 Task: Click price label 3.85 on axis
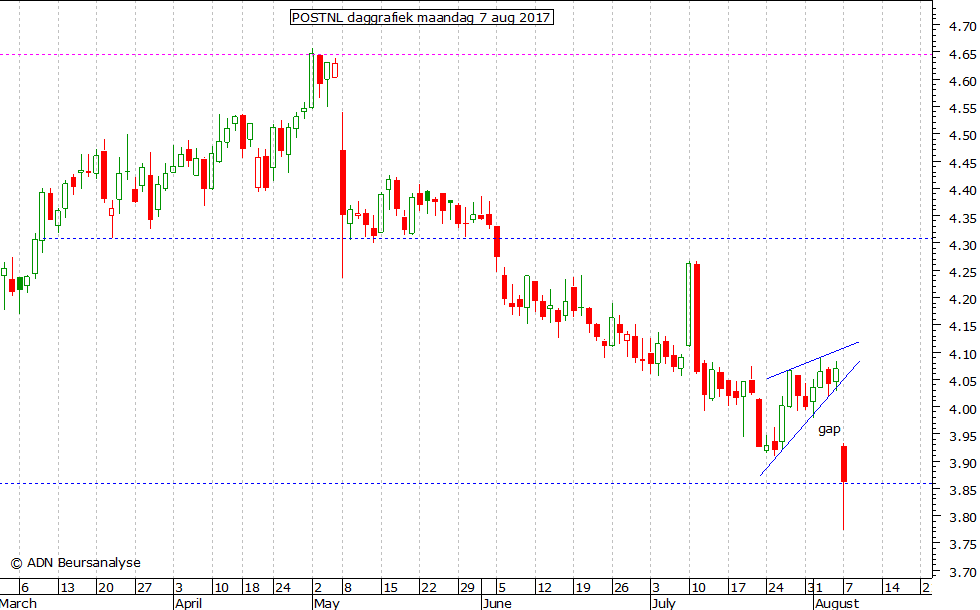962,491
